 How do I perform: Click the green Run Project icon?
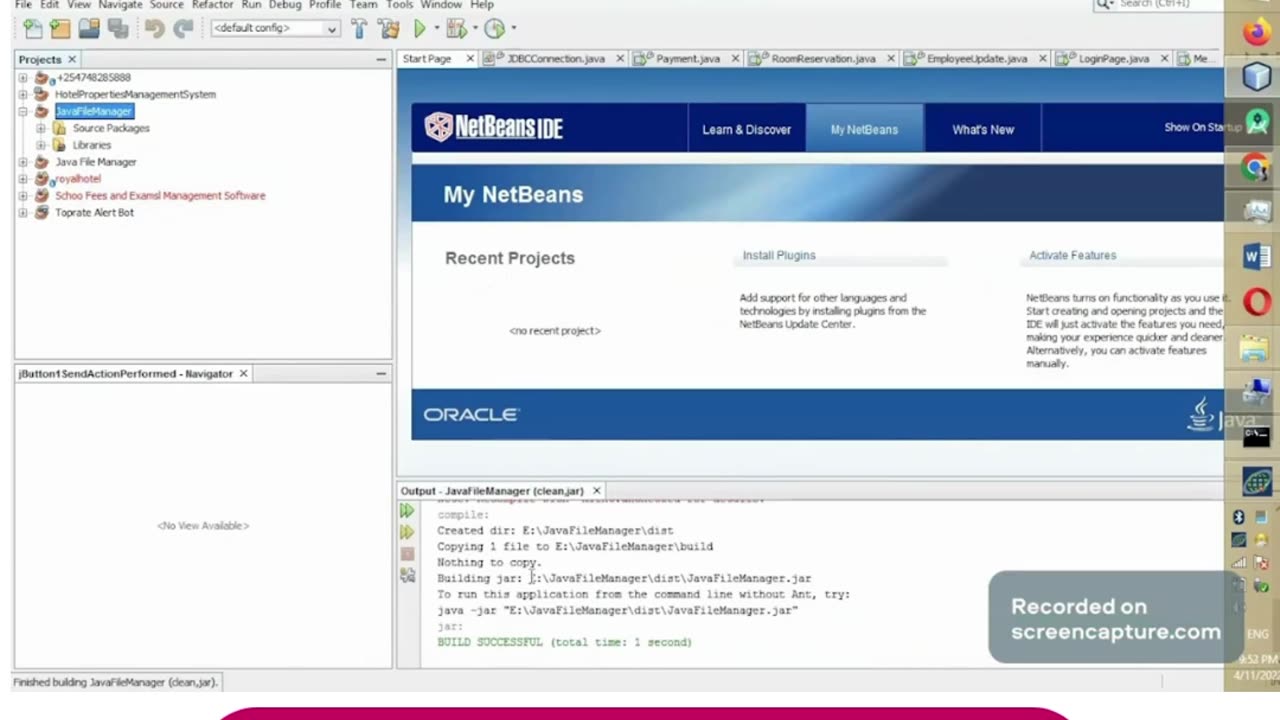click(x=420, y=29)
